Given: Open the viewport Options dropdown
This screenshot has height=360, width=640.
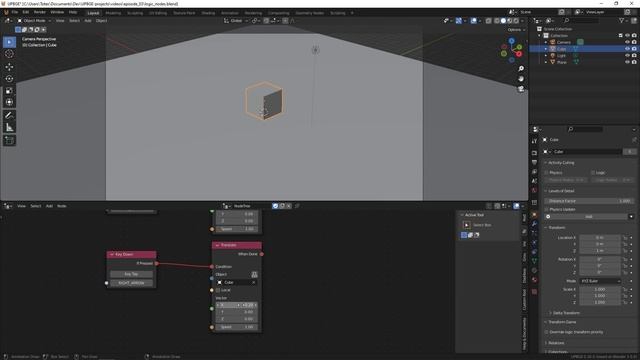Looking at the screenshot, I should tap(516, 30).
